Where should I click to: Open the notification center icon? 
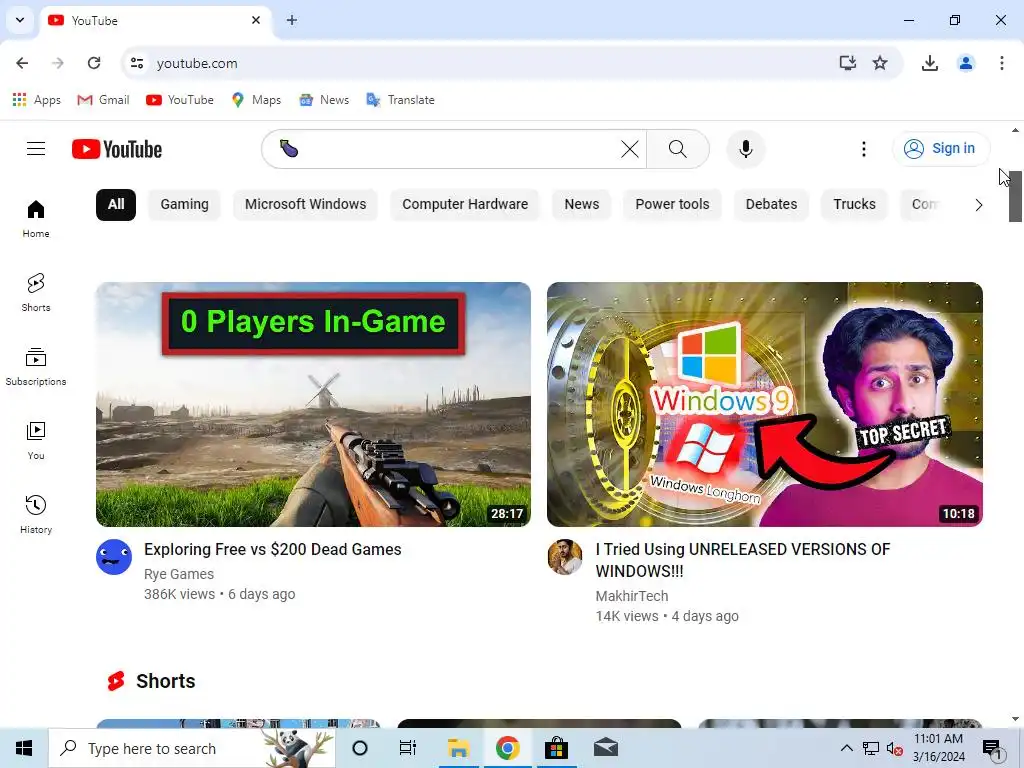click(993, 749)
